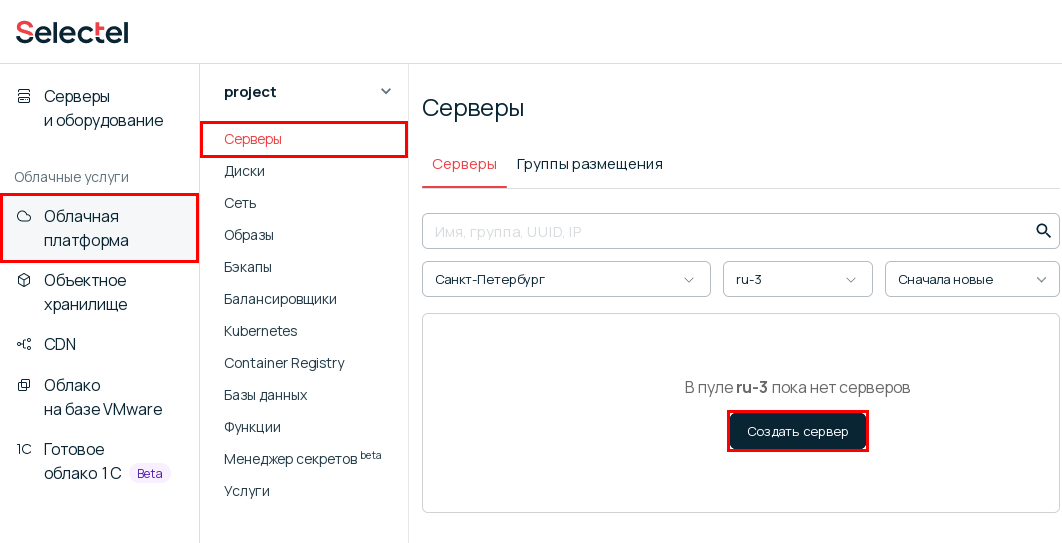The width and height of the screenshot is (1062, 543).
Task: Click the object storage cube icon
Action: pos(24,280)
